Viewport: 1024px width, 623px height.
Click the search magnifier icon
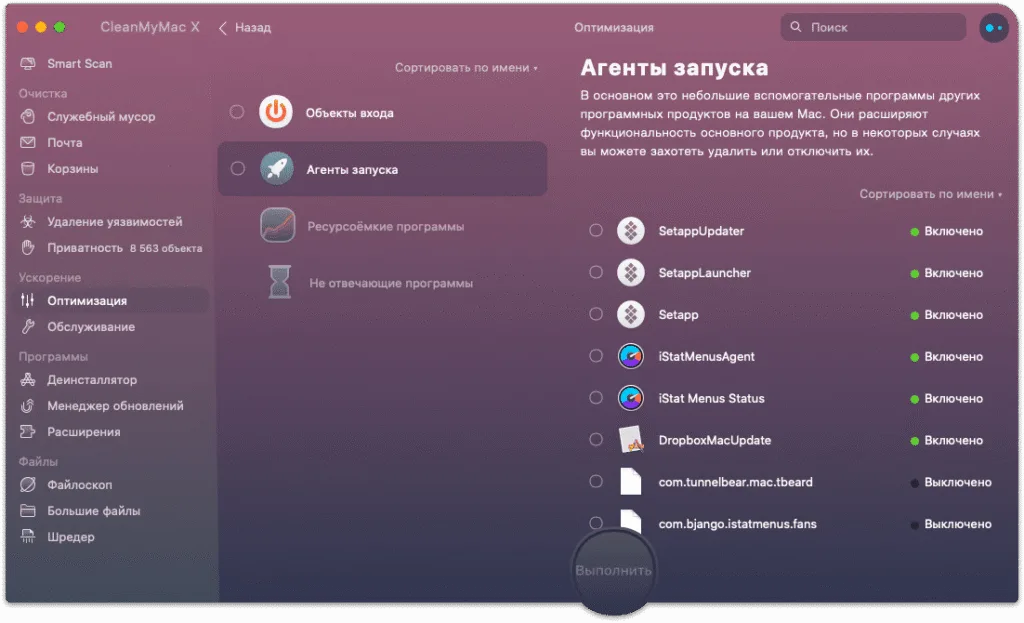(x=795, y=27)
